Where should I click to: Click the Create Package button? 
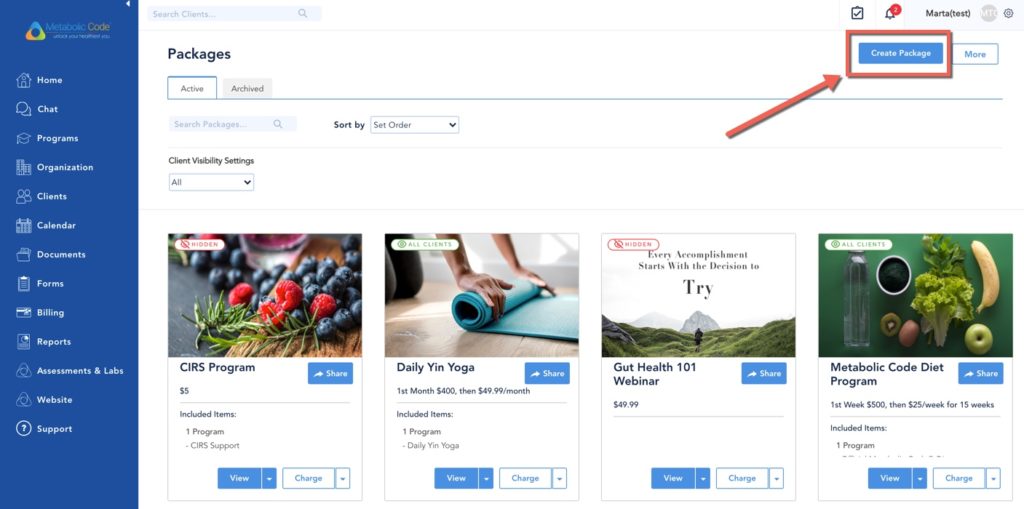coord(901,53)
